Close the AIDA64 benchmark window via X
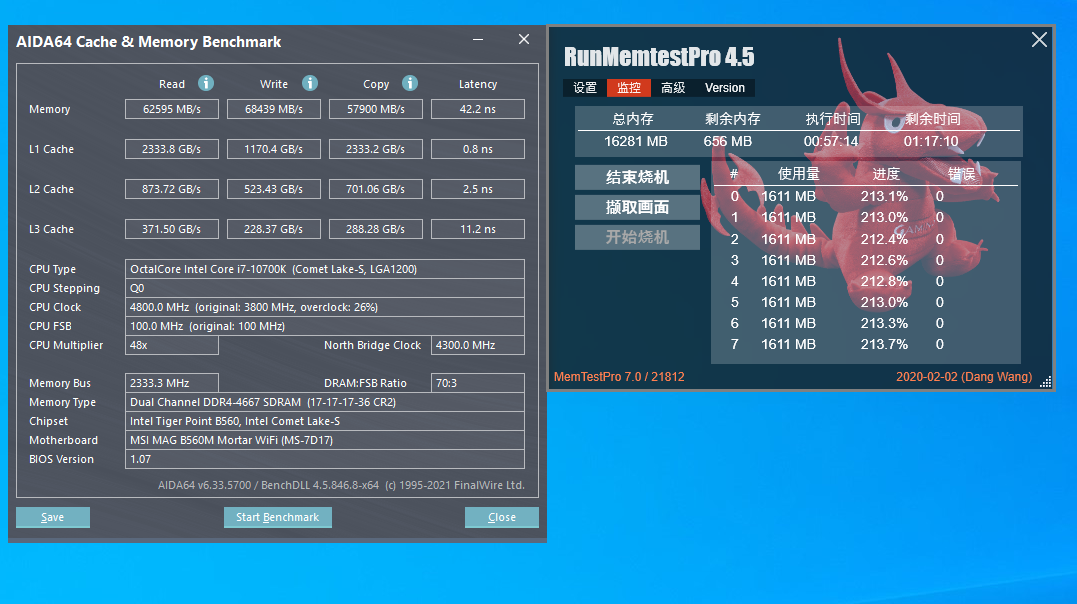 524,39
